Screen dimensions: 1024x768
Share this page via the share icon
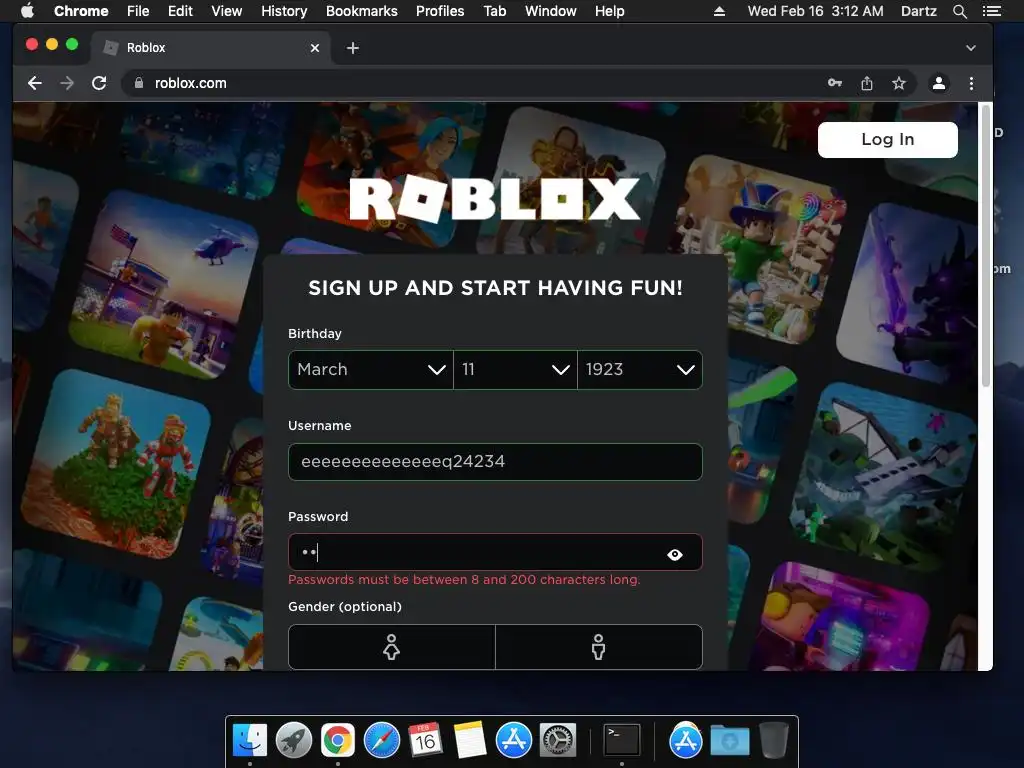(x=867, y=83)
